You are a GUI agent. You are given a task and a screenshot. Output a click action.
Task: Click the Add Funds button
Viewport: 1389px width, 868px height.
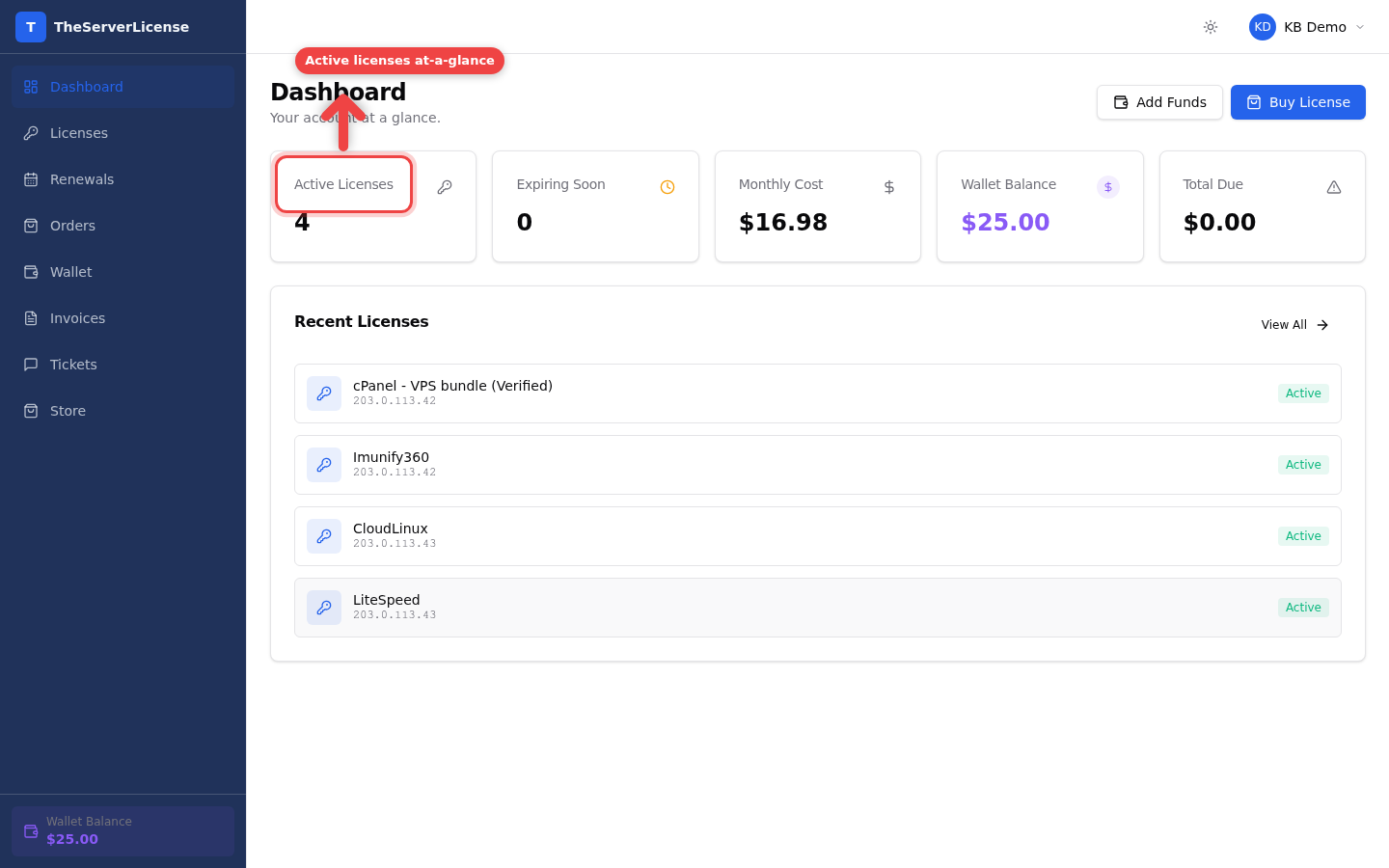1159,102
